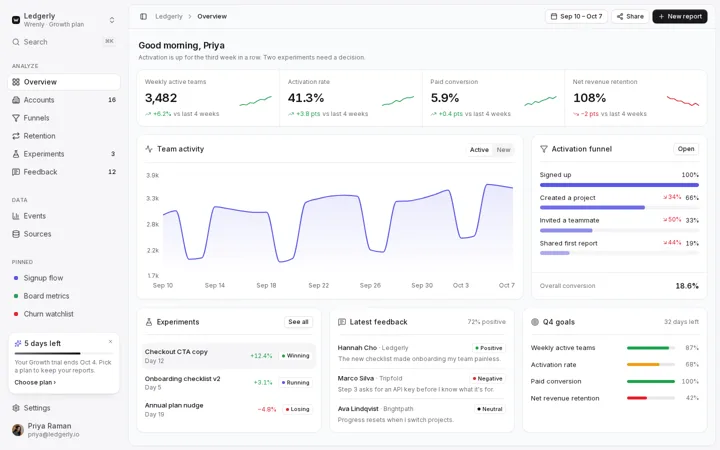Toggle the sidebar panel icon
720x450 pixels.
(143, 17)
